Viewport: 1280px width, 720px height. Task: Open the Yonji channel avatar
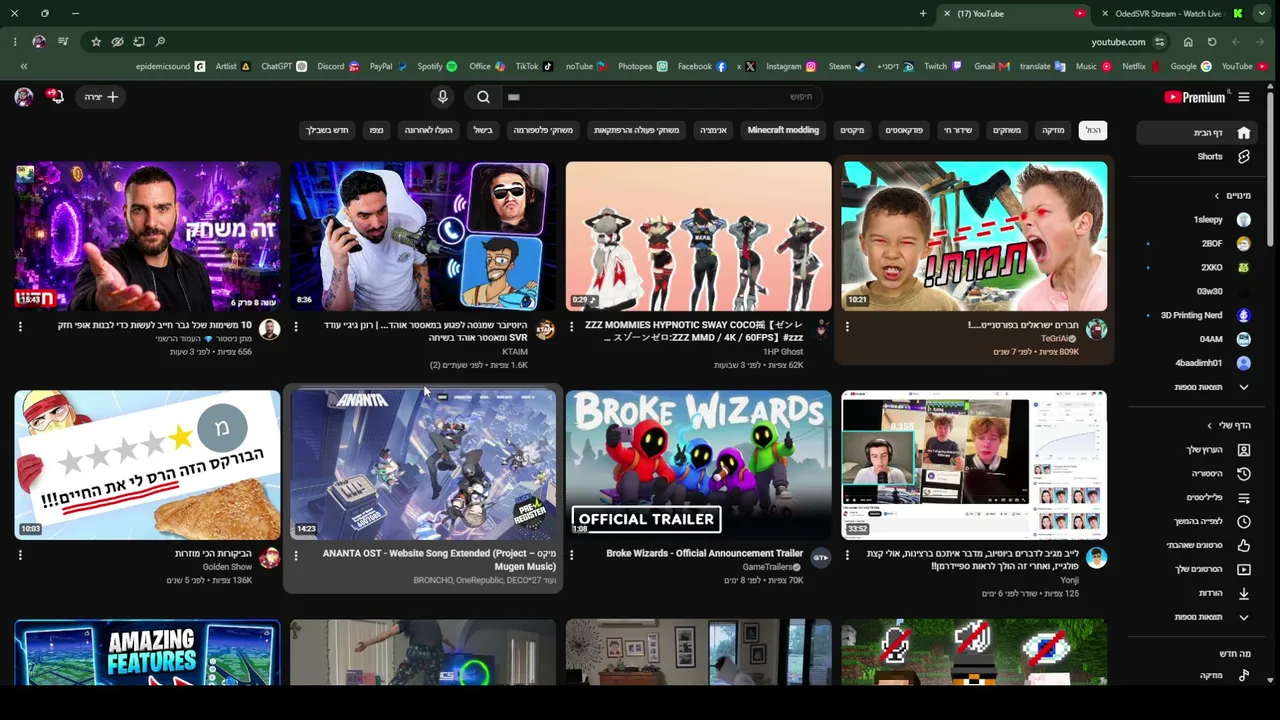click(1097, 558)
